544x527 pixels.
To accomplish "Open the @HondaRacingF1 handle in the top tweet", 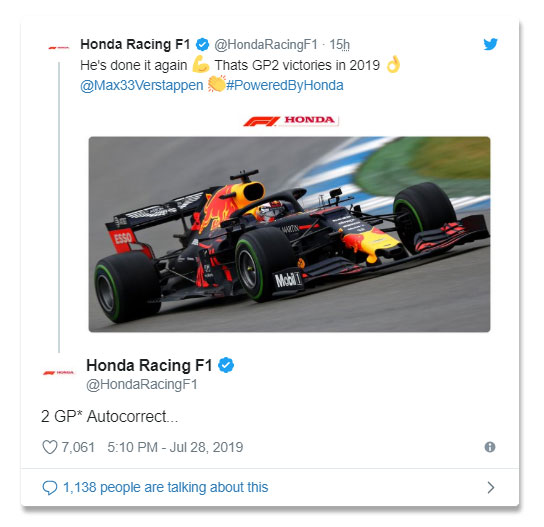I will pyautogui.click(x=266, y=44).
